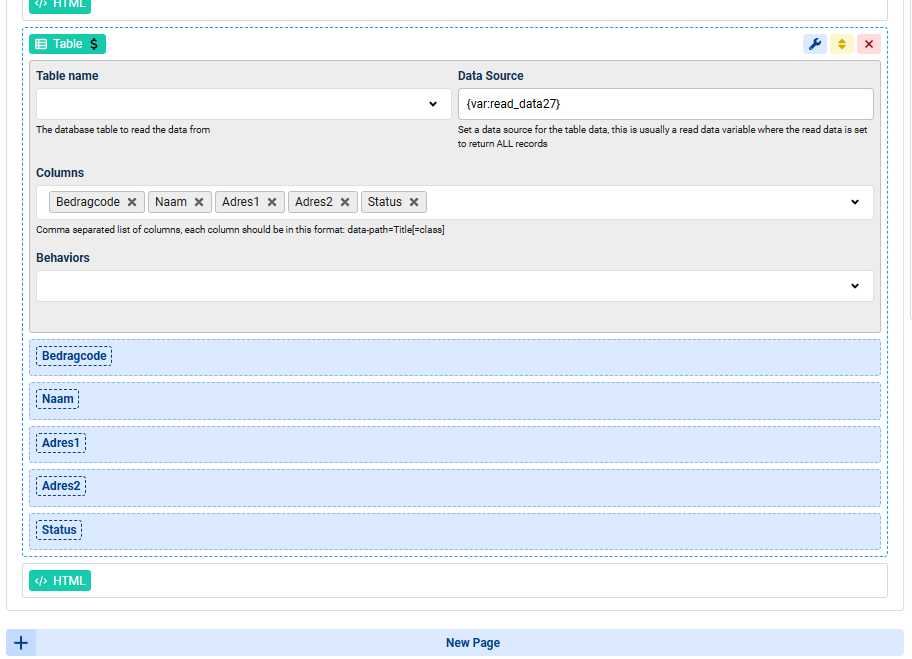Image resolution: width=912 pixels, height=659 pixels.
Task: Open the Behaviors dropdown
Action: pyautogui.click(x=855, y=286)
